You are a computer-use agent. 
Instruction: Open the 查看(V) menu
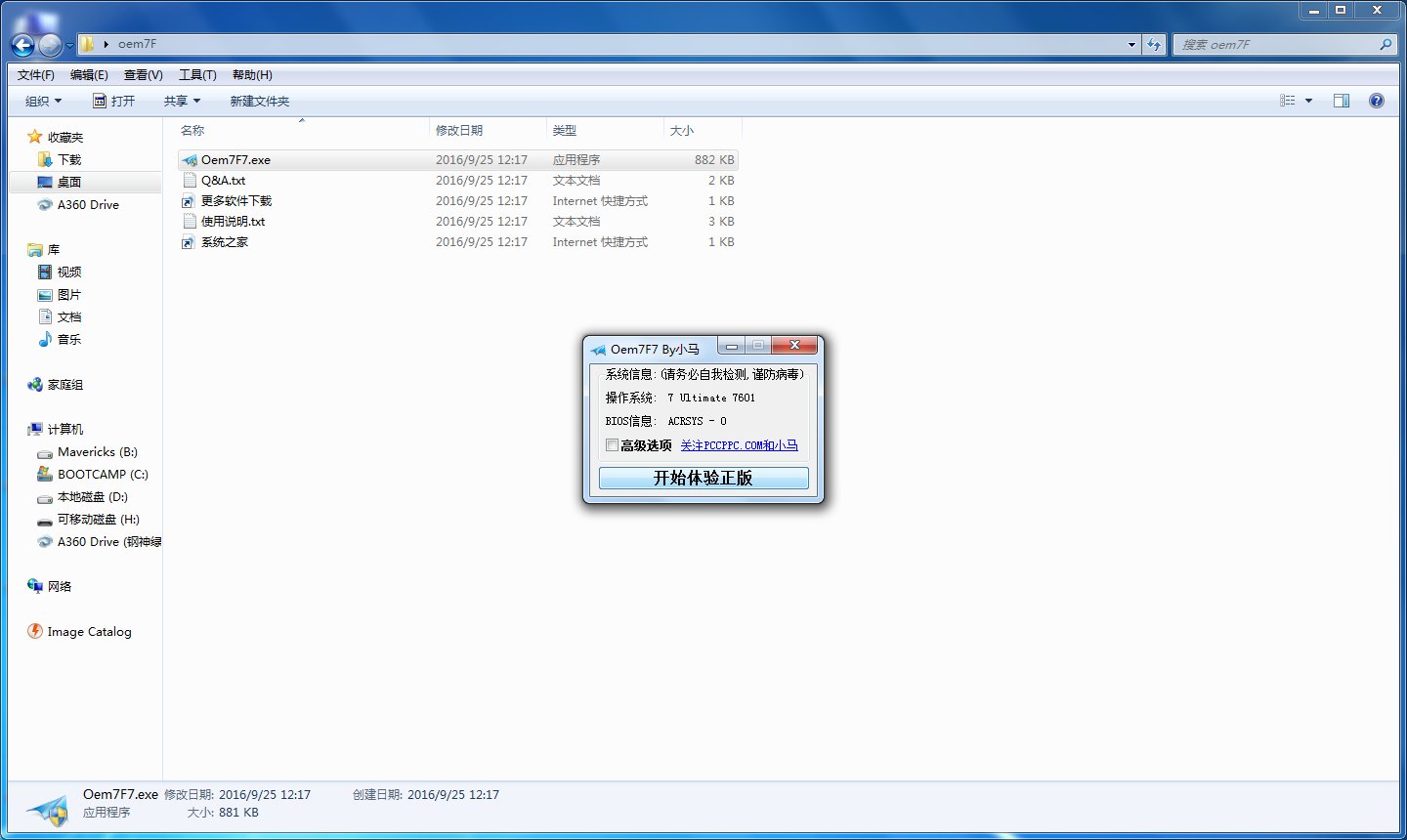click(x=142, y=74)
